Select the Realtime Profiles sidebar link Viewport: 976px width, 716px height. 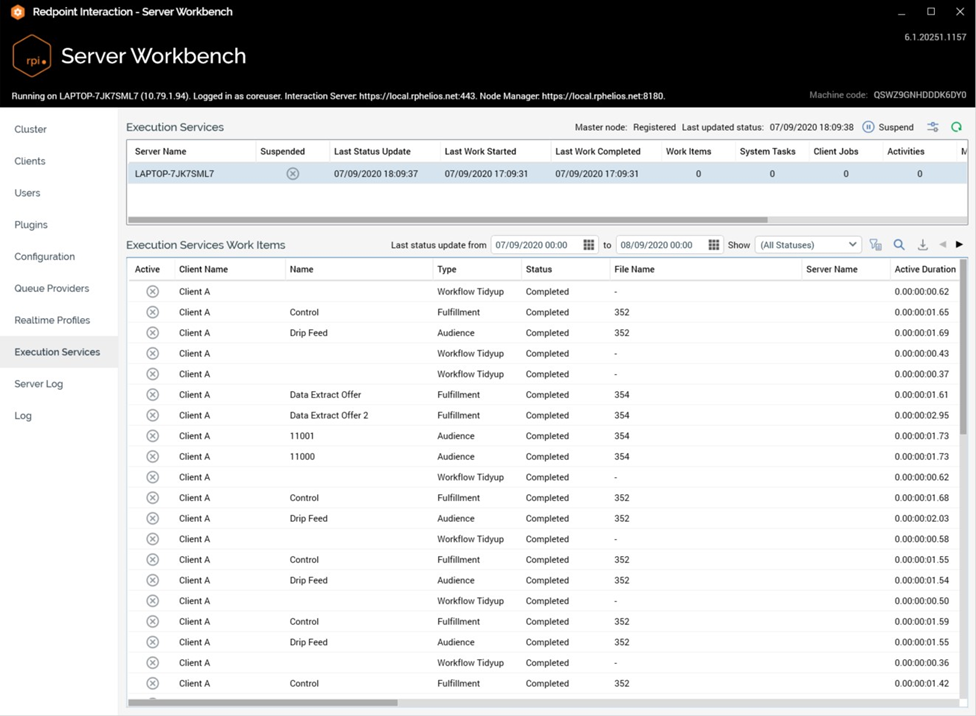tap(52, 320)
